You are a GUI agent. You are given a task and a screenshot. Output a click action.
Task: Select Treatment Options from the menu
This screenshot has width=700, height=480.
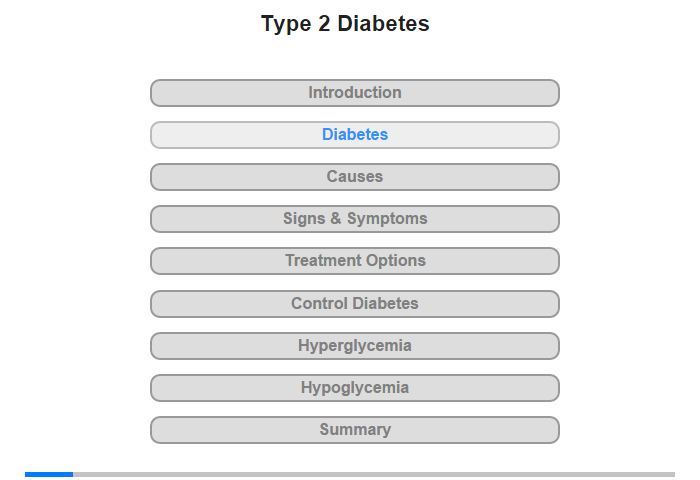354,261
